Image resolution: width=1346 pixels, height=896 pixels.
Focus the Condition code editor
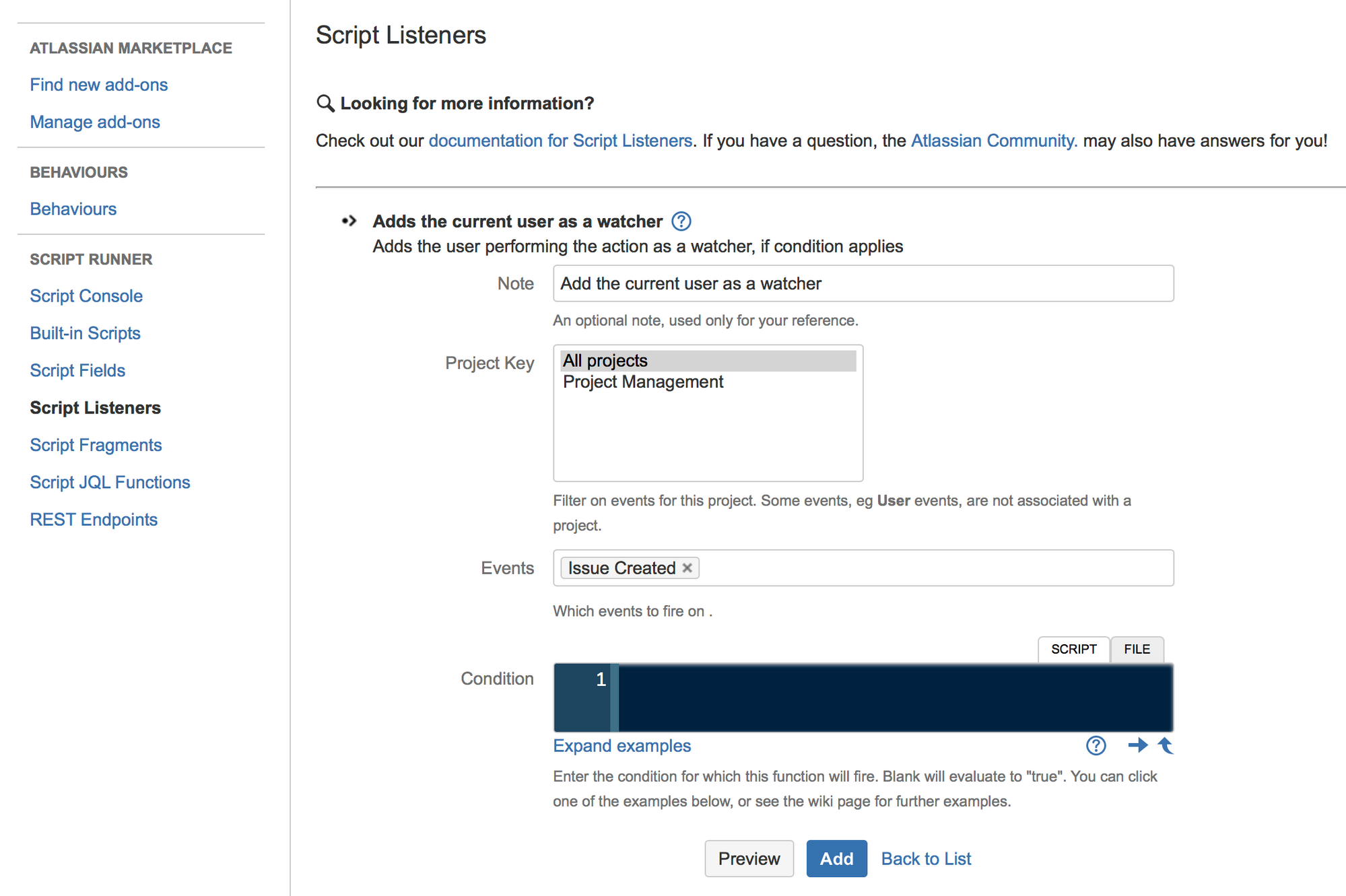coord(894,697)
